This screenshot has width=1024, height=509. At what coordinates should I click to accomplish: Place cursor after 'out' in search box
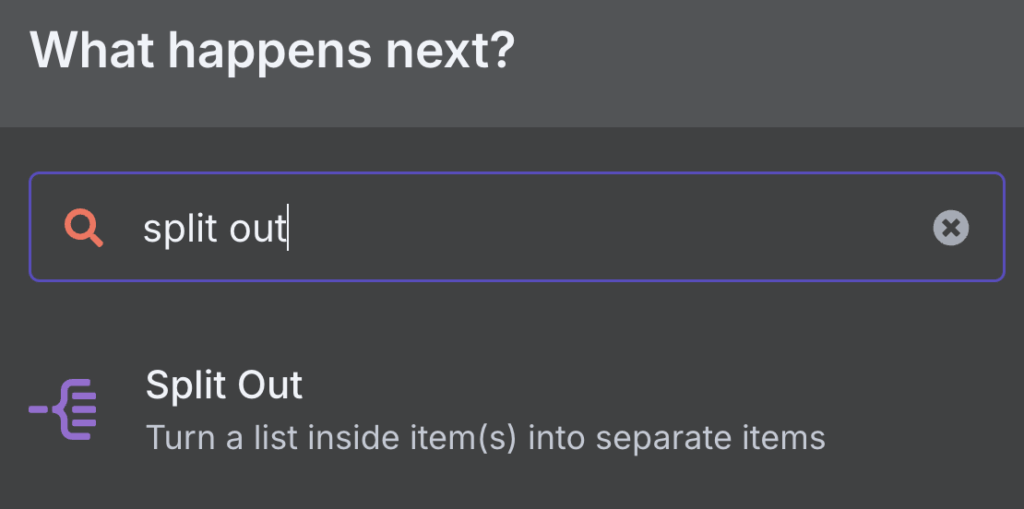pos(288,228)
